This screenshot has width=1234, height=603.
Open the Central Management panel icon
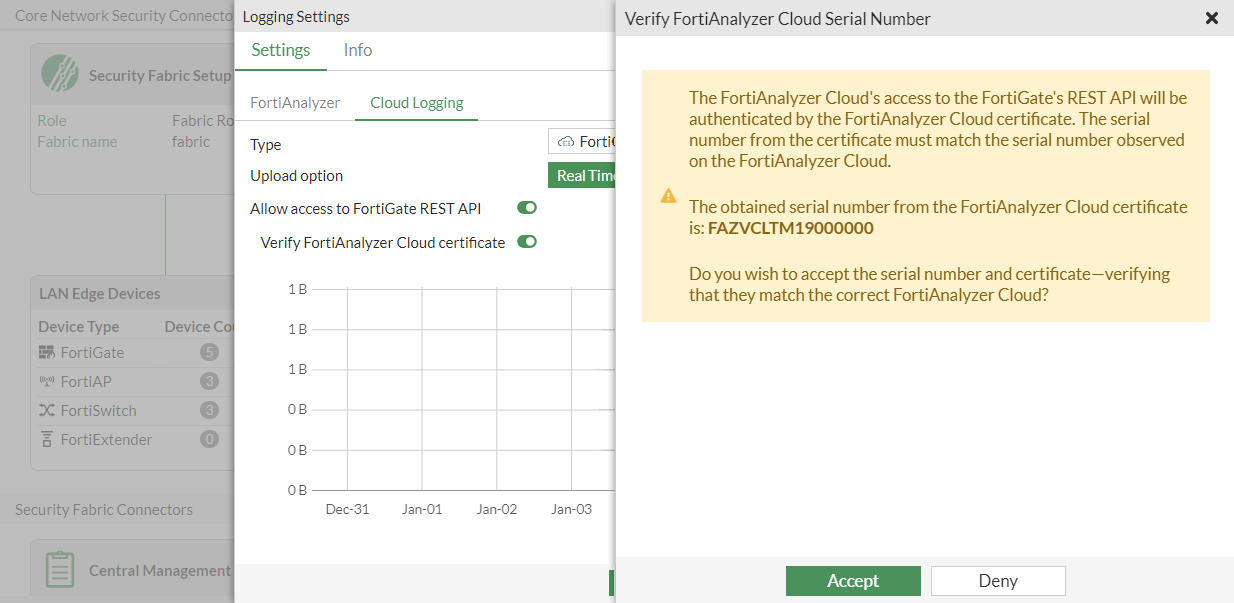(60, 569)
